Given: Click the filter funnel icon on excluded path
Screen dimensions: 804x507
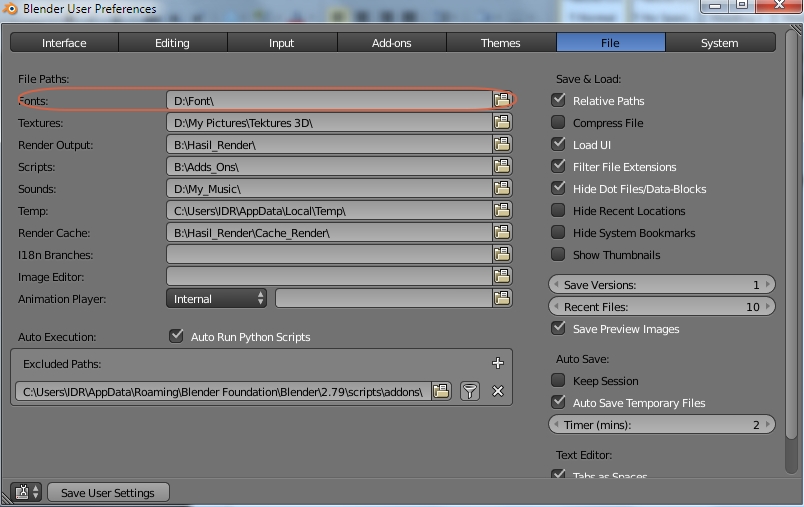Looking at the screenshot, I should [x=470, y=391].
